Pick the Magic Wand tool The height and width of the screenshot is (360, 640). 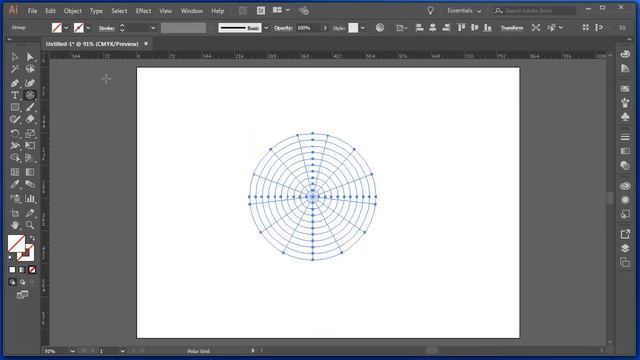tap(15, 69)
